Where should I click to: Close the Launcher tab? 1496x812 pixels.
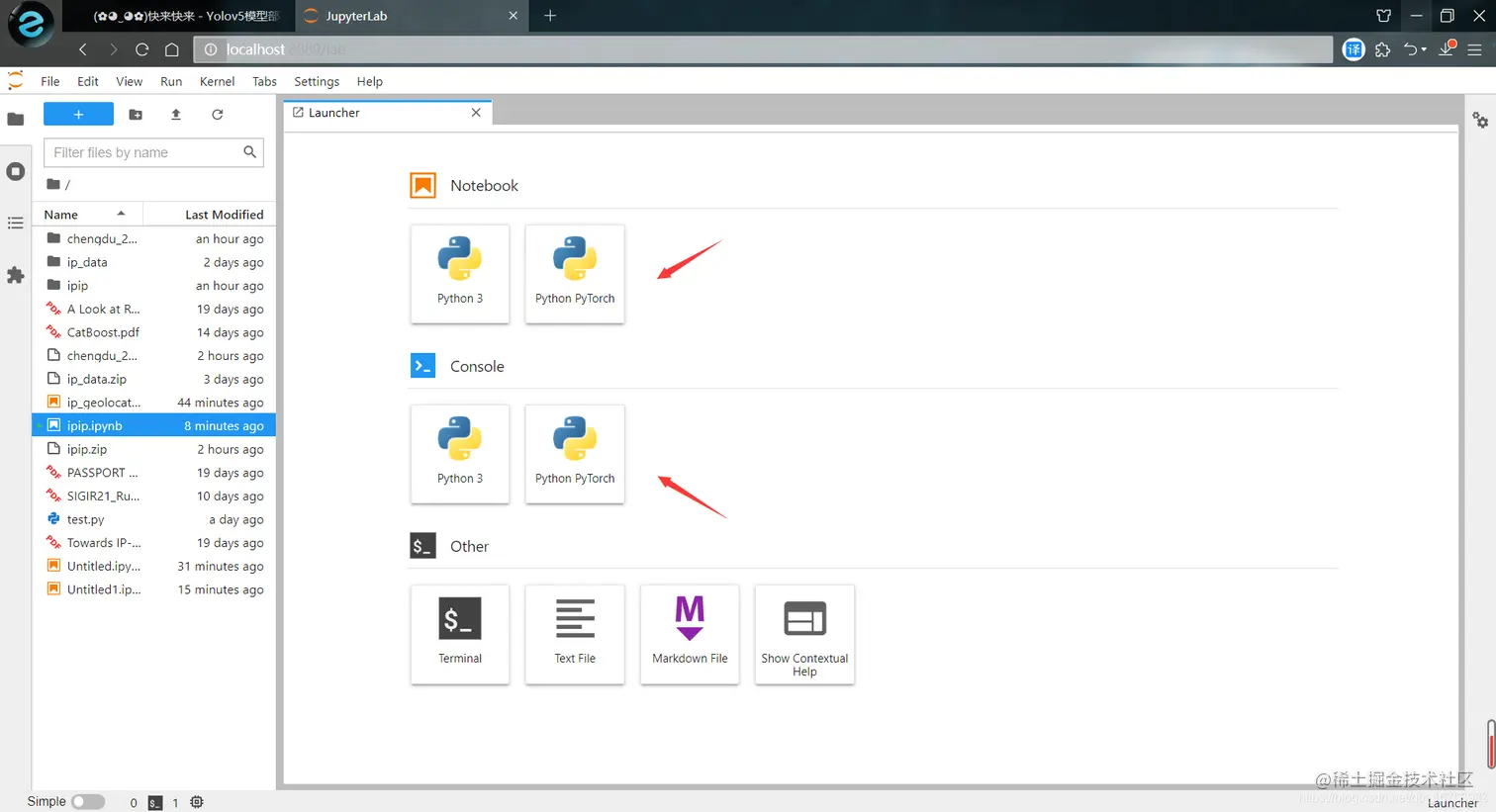(476, 113)
